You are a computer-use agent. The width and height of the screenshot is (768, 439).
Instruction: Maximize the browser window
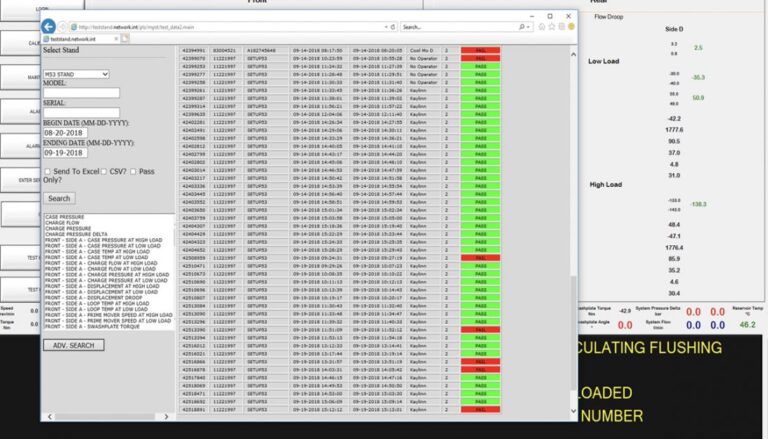coord(550,16)
